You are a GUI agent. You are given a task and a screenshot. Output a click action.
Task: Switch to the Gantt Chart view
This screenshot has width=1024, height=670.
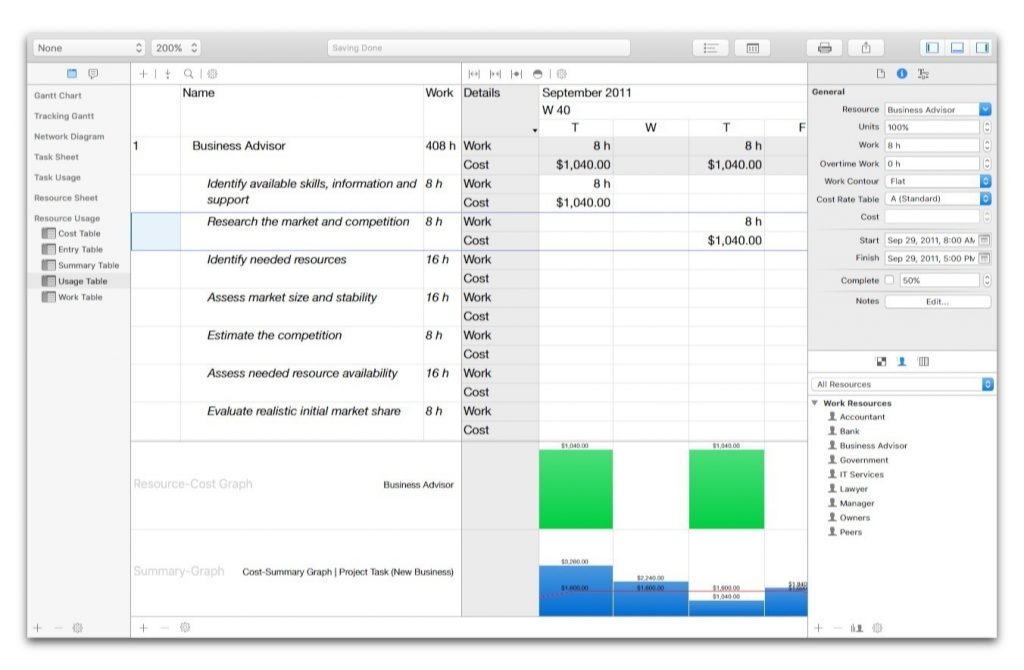pos(60,95)
